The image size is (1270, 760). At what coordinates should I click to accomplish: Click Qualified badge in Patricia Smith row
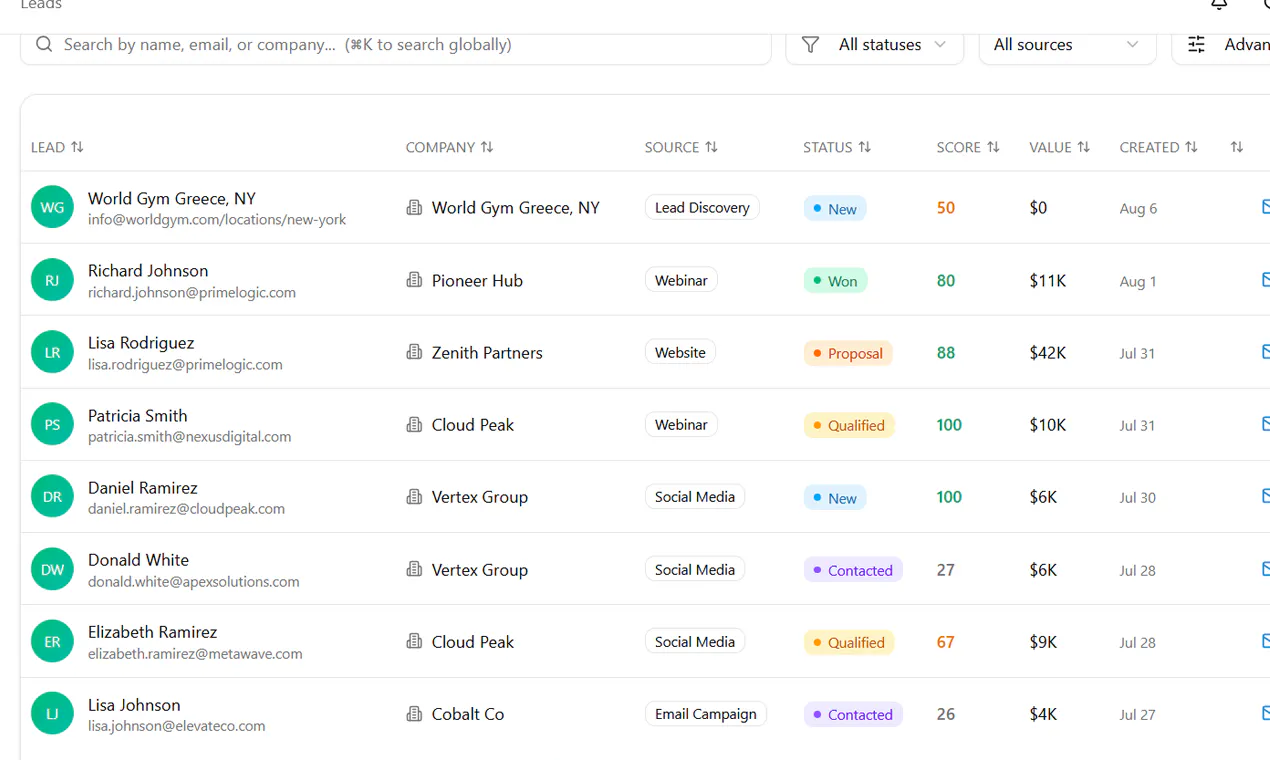(849, 425)
